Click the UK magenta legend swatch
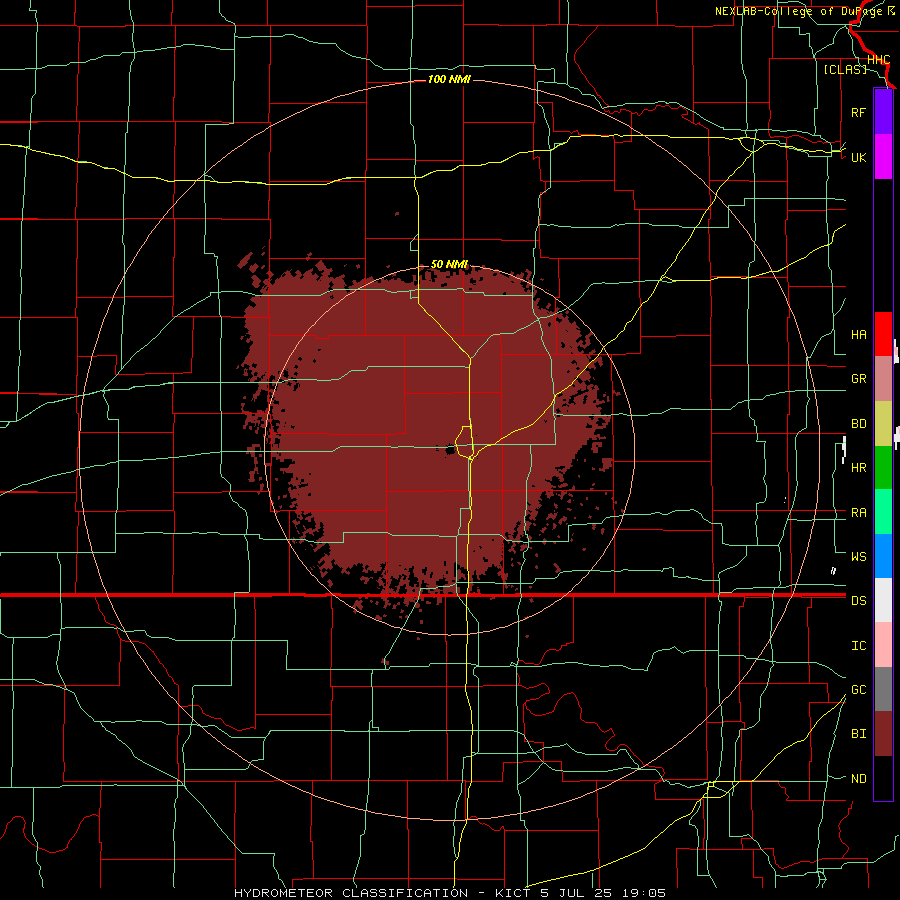 click(x=883, y=157)
